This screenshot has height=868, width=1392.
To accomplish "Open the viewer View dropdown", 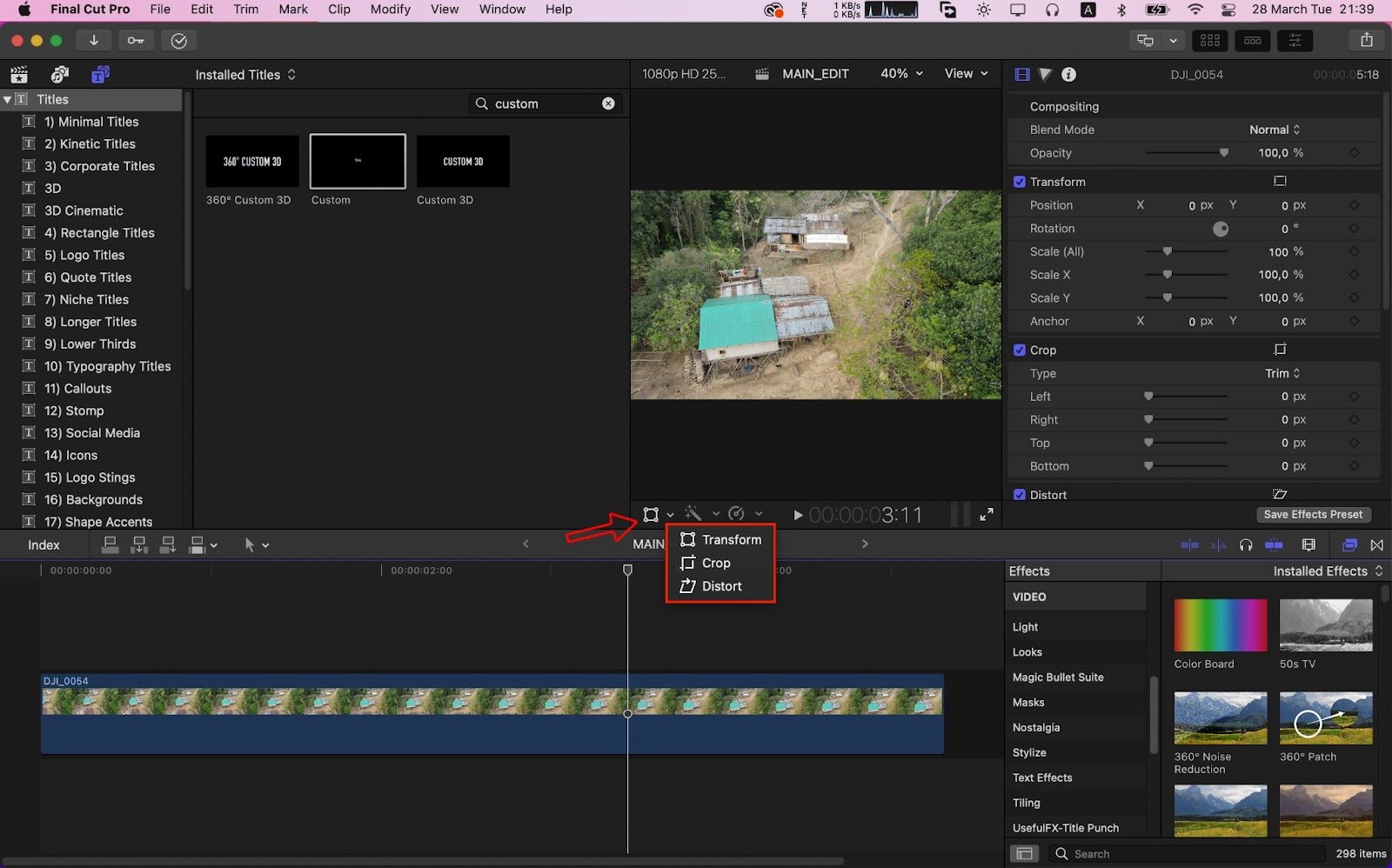I will tap(967, 74).
